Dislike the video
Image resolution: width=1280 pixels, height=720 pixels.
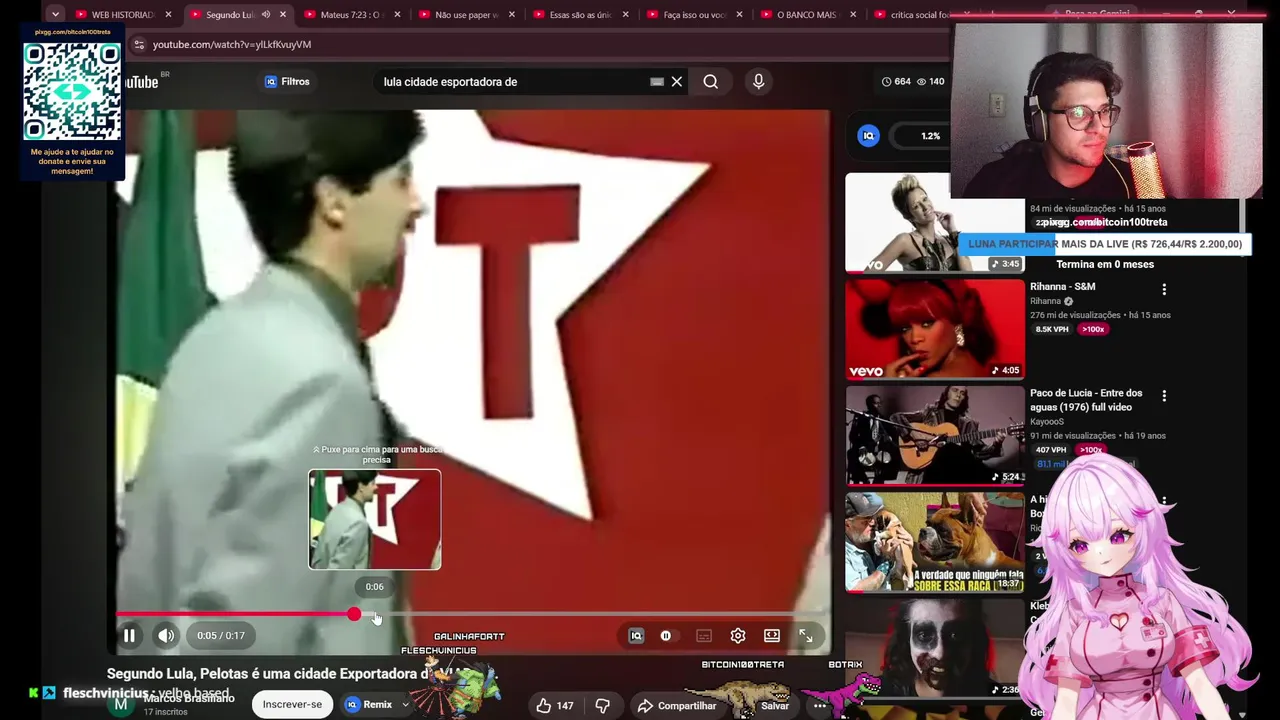tap(602, 706)
